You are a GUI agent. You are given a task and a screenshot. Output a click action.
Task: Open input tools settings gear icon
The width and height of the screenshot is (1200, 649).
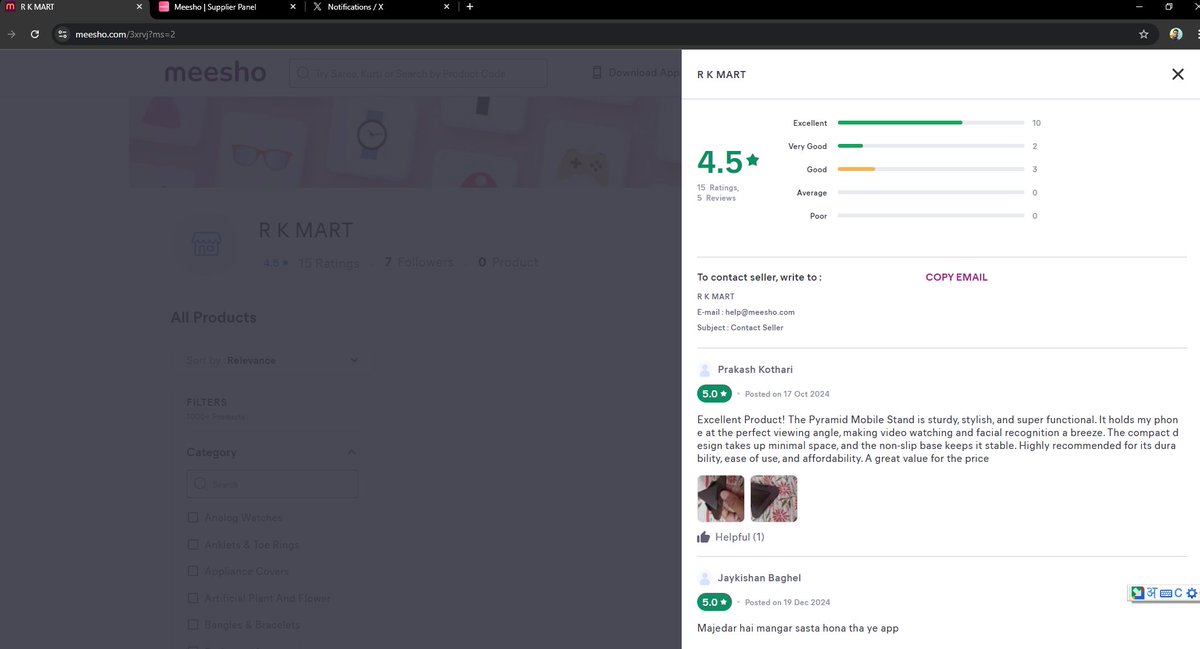(1191, 593)
